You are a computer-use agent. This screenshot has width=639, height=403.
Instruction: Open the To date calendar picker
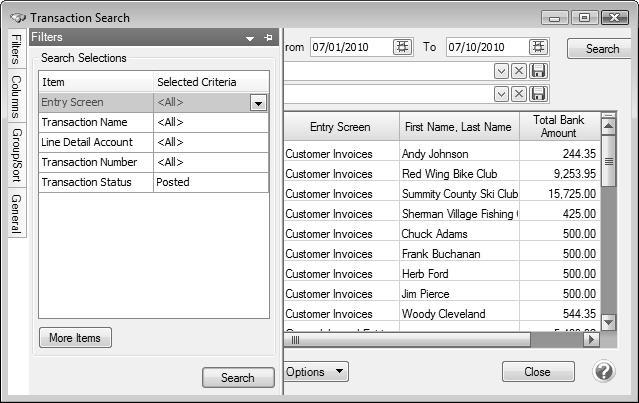click(x=539, y=47)
